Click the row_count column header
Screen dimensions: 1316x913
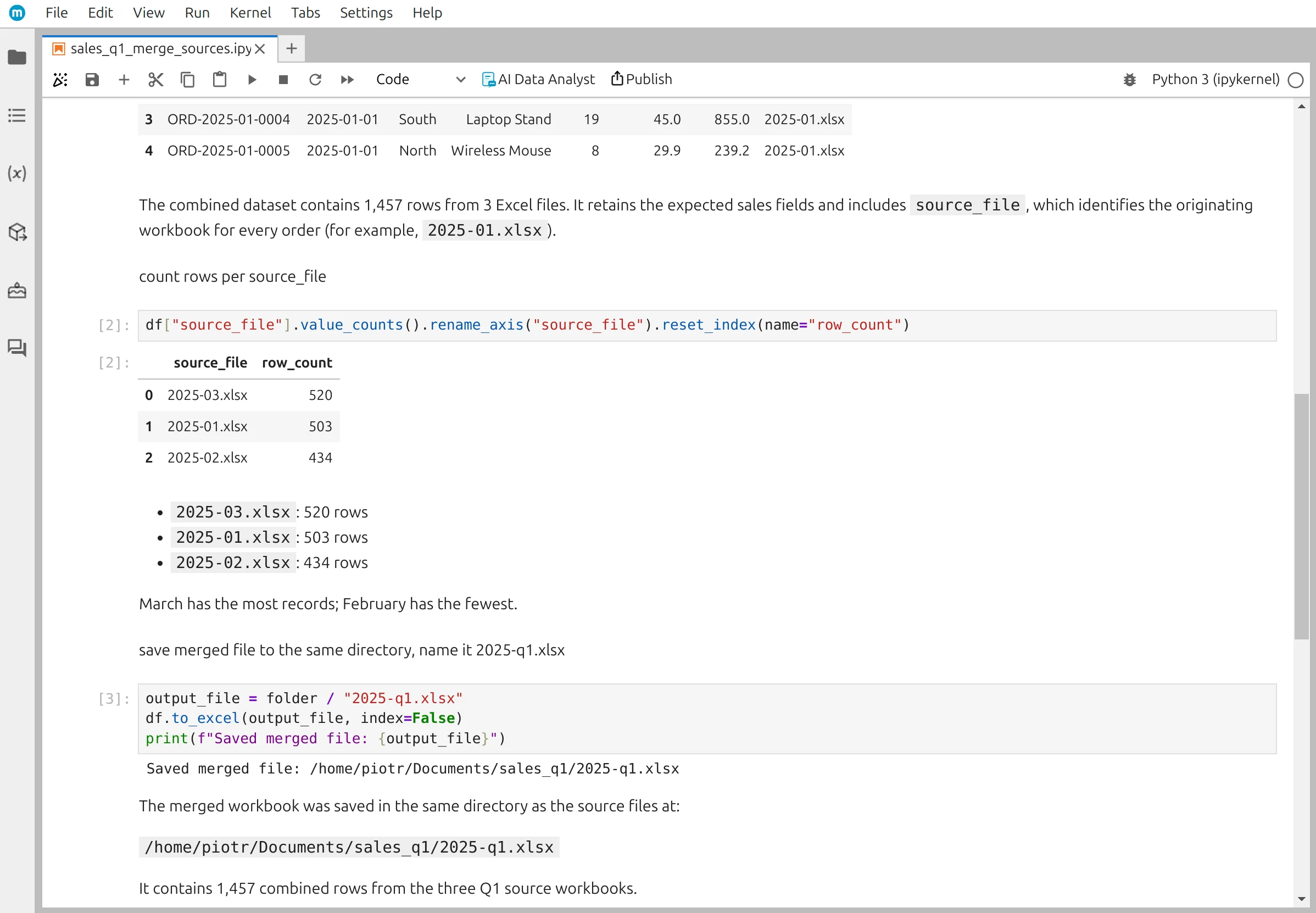[x=297, y=363]
